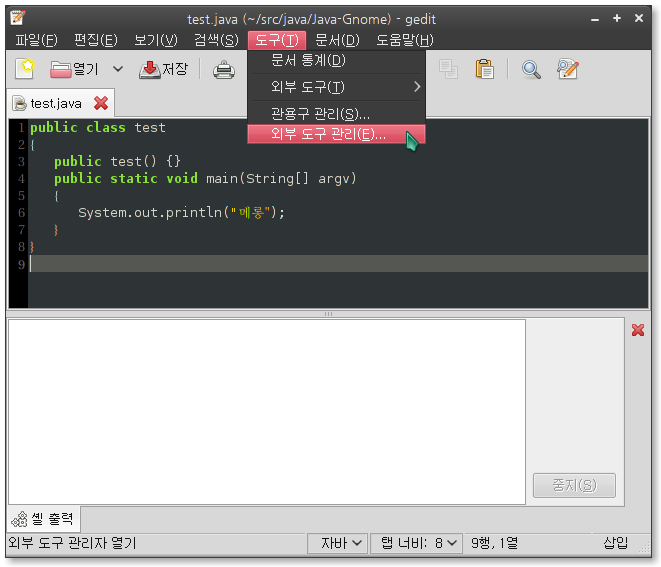Click the 9행, 1열 cursor position text

tap(494, 543)
